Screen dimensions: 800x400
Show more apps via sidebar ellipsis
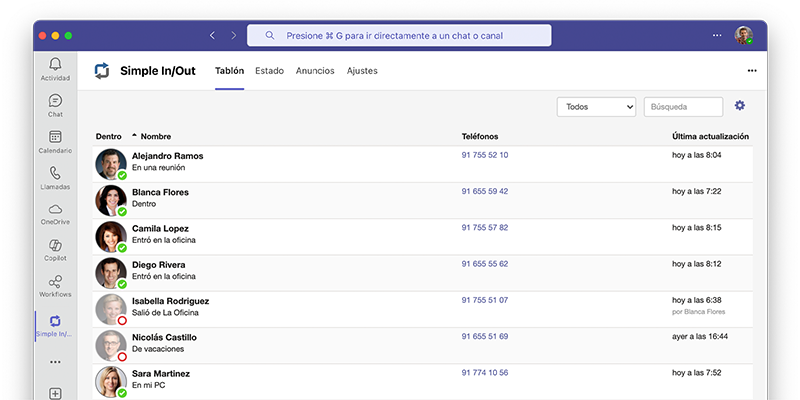coord(55,362)
